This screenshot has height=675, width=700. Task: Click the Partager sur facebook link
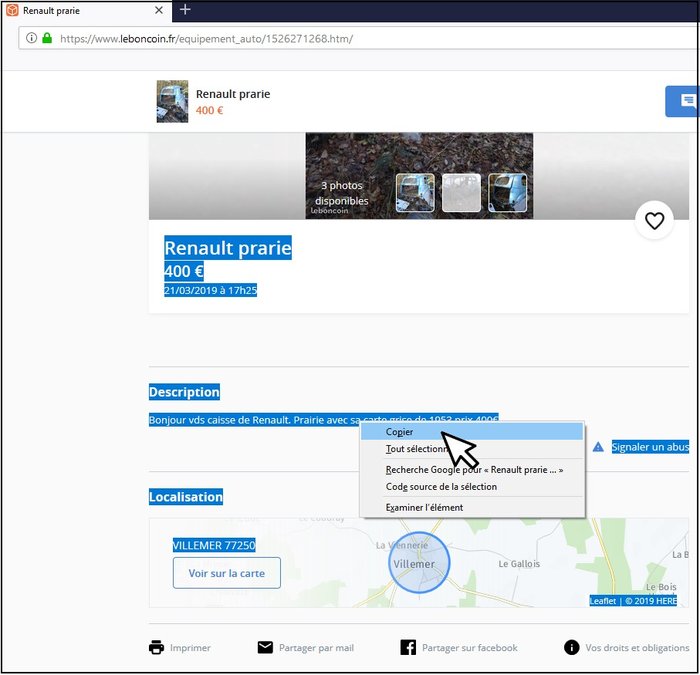(470, 647)
